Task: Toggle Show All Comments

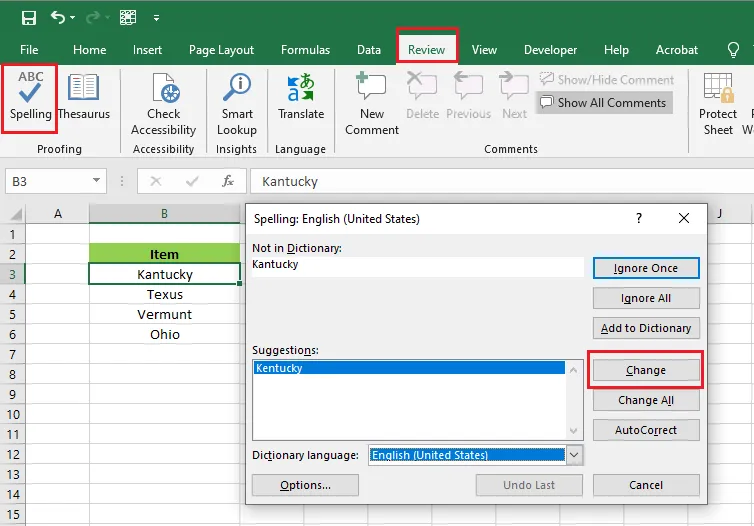Action: coord(603,102)
